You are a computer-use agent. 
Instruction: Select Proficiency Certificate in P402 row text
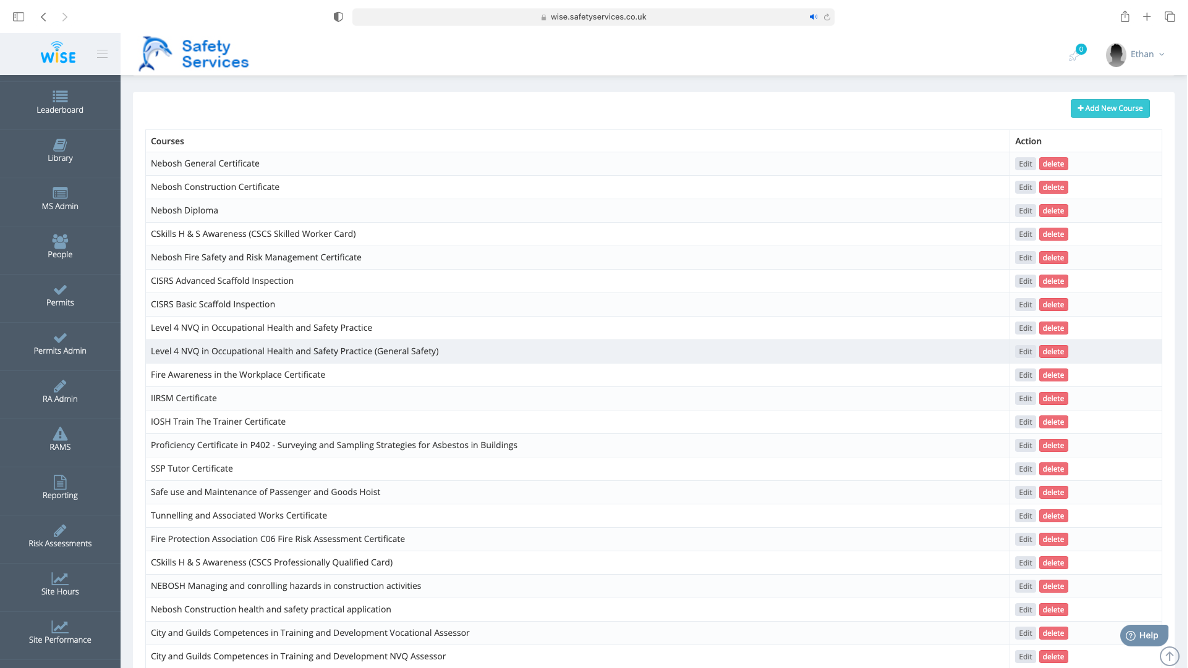(333, 445)
